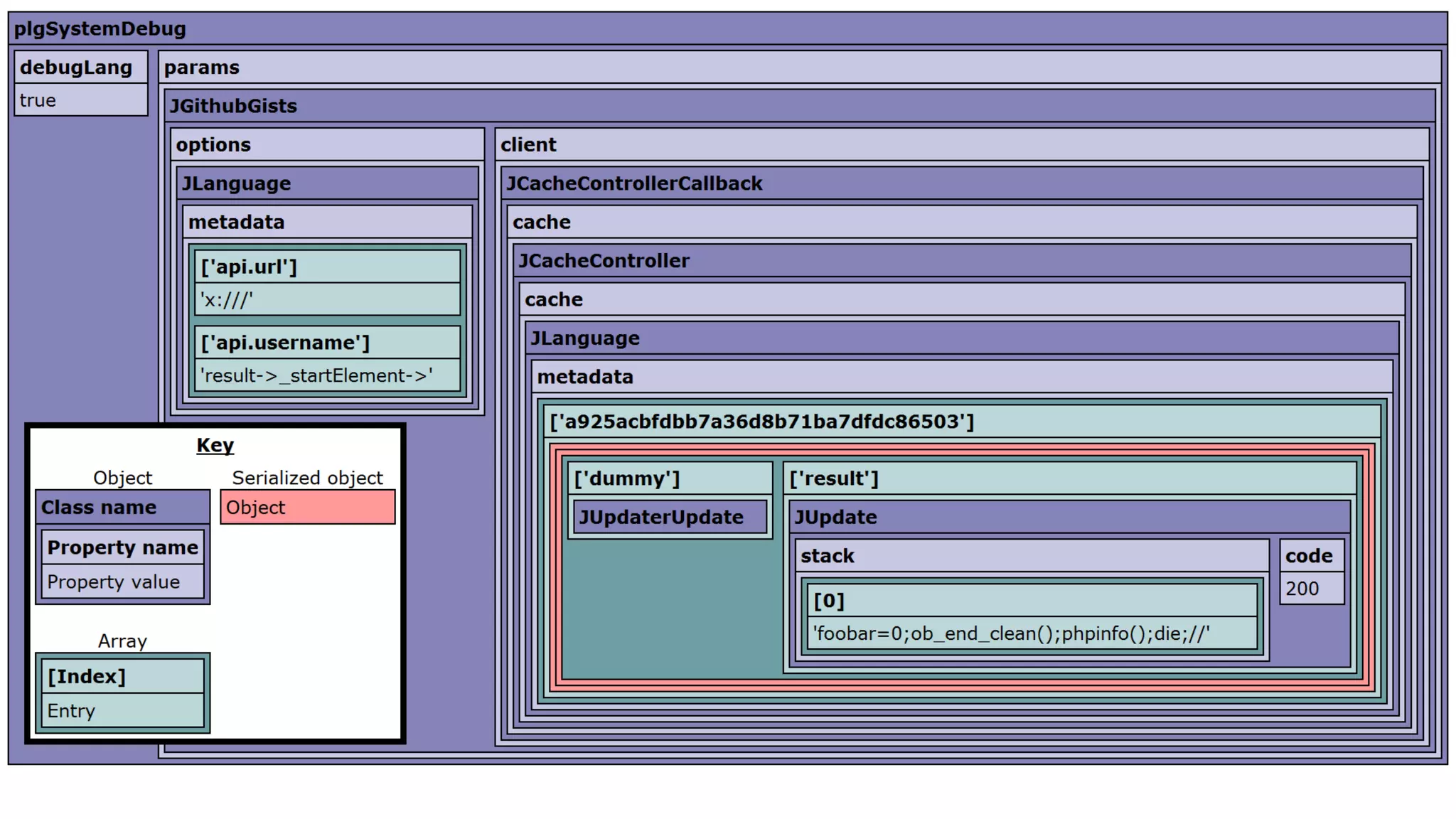
Task: Click the a925acbfdbb7a36d8b71ba7dfdc86503 hash key
Action: click(761, 422)
